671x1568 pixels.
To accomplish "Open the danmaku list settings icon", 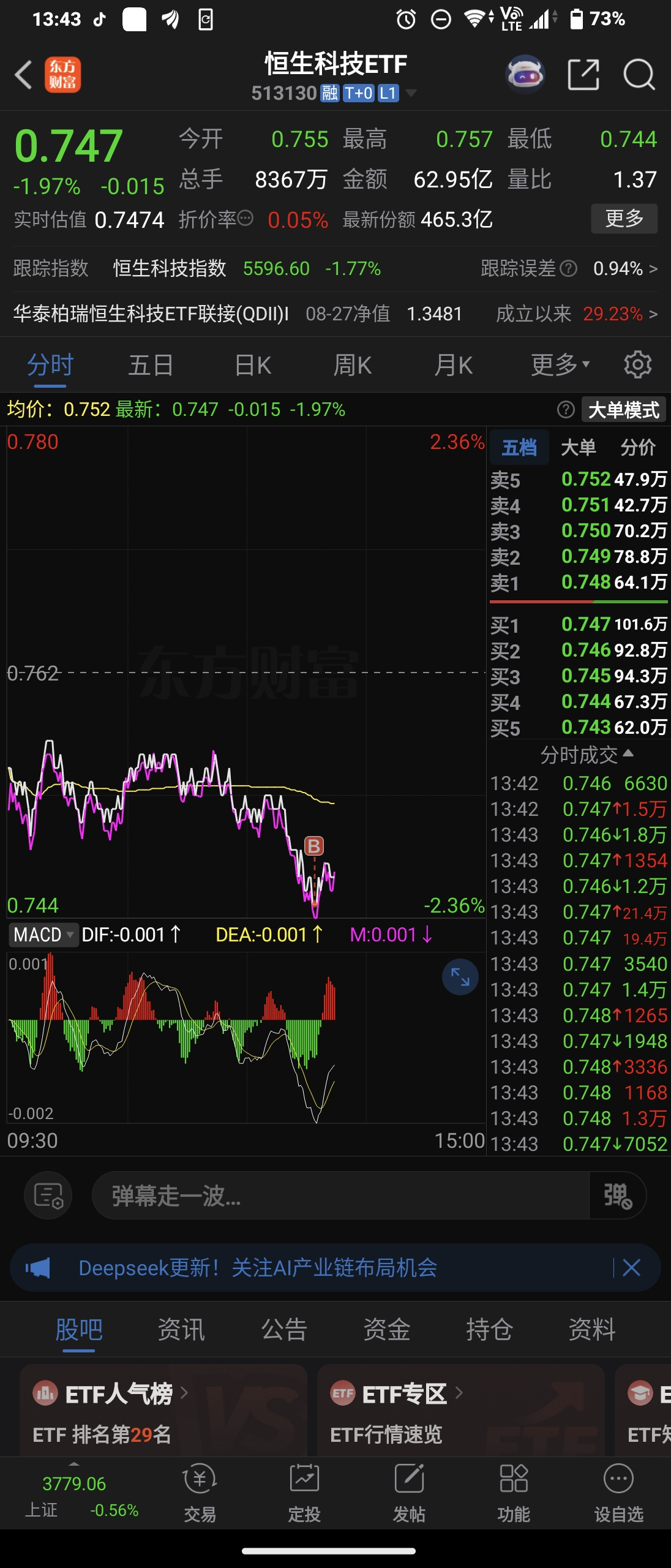I will [x=48, y=1196].
